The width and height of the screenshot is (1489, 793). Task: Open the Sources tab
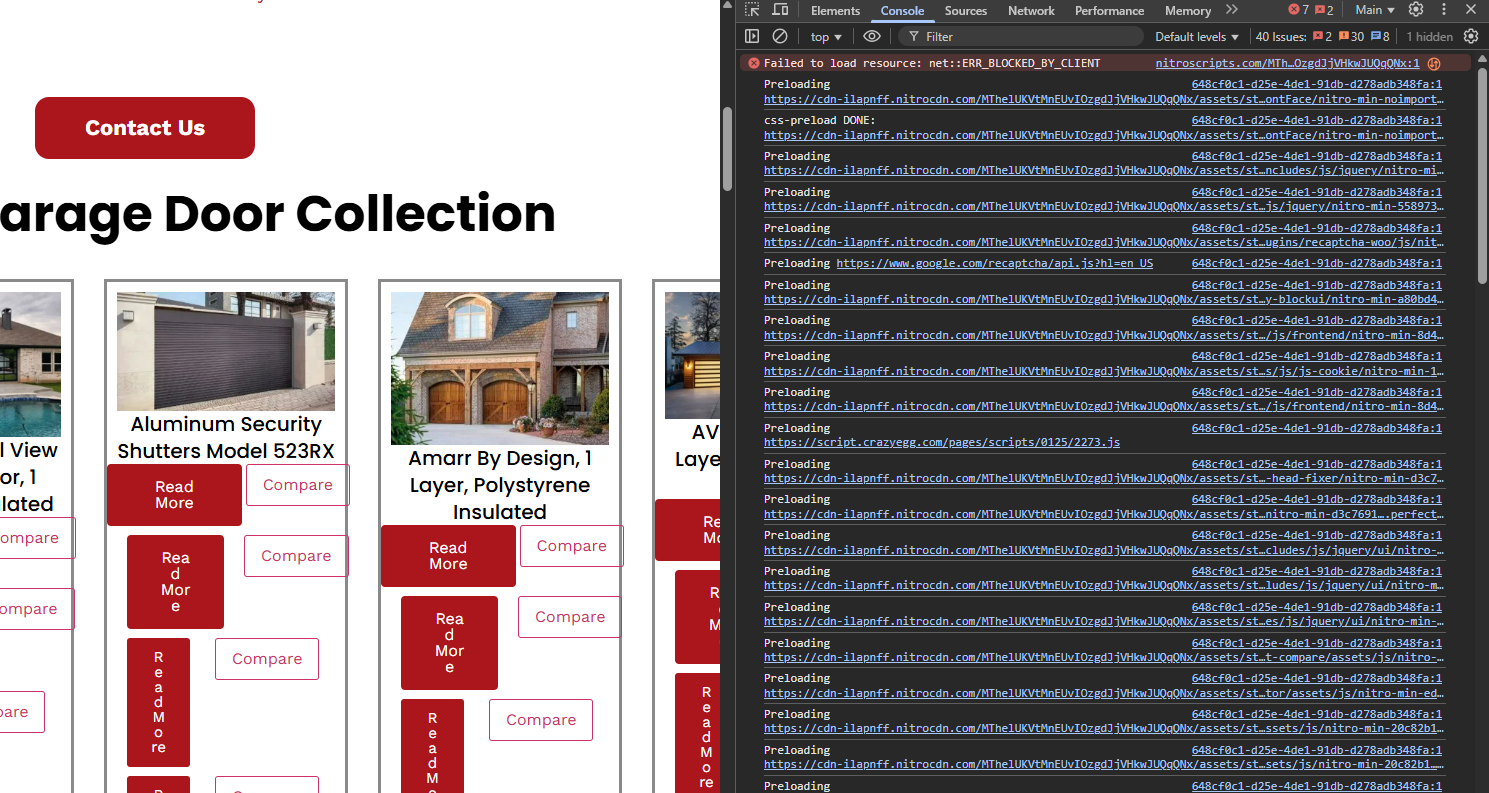pyautogui.click(x=966, y=11)
